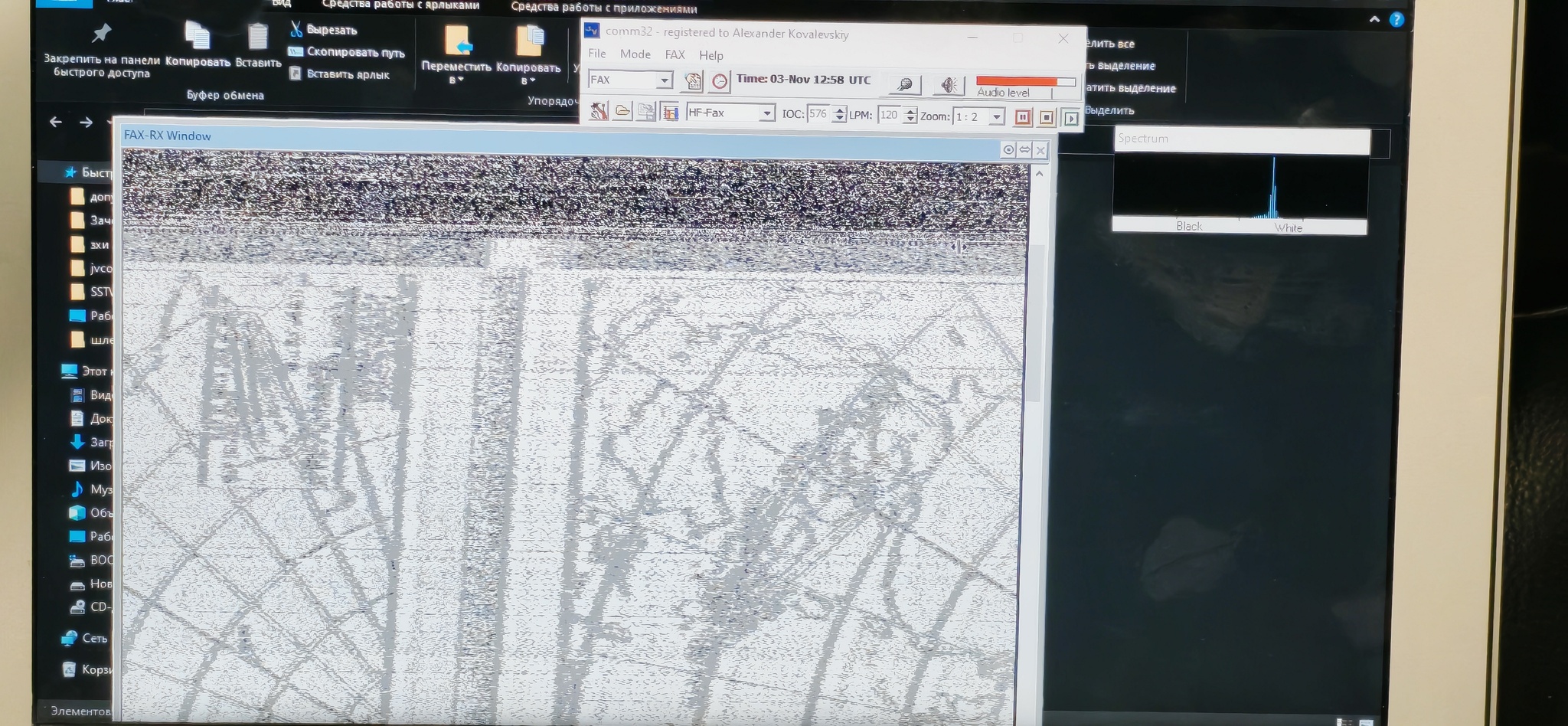Click the notepad icon next to FAX dropdown
The width and height of the screenshot is (1568, 726).
tap(692, 81)
